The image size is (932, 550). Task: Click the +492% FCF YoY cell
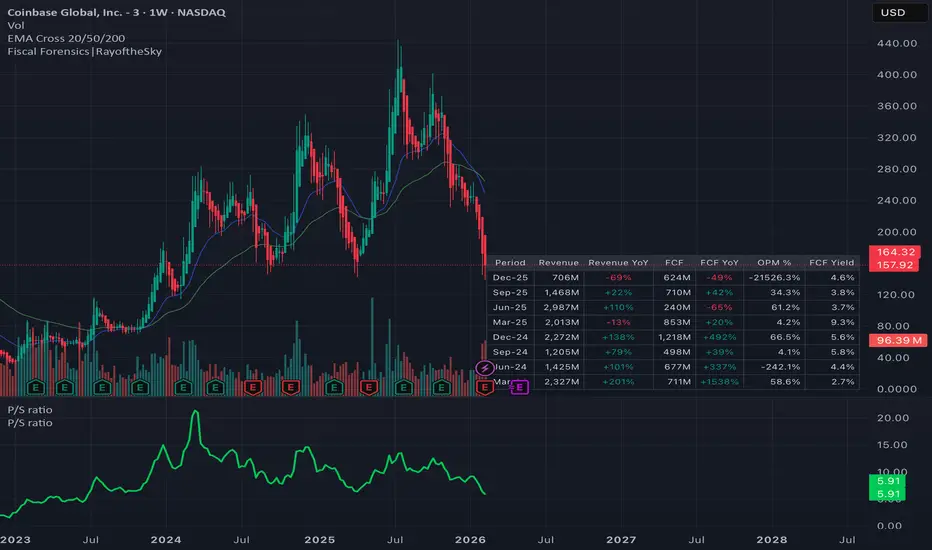click(719, 337)
